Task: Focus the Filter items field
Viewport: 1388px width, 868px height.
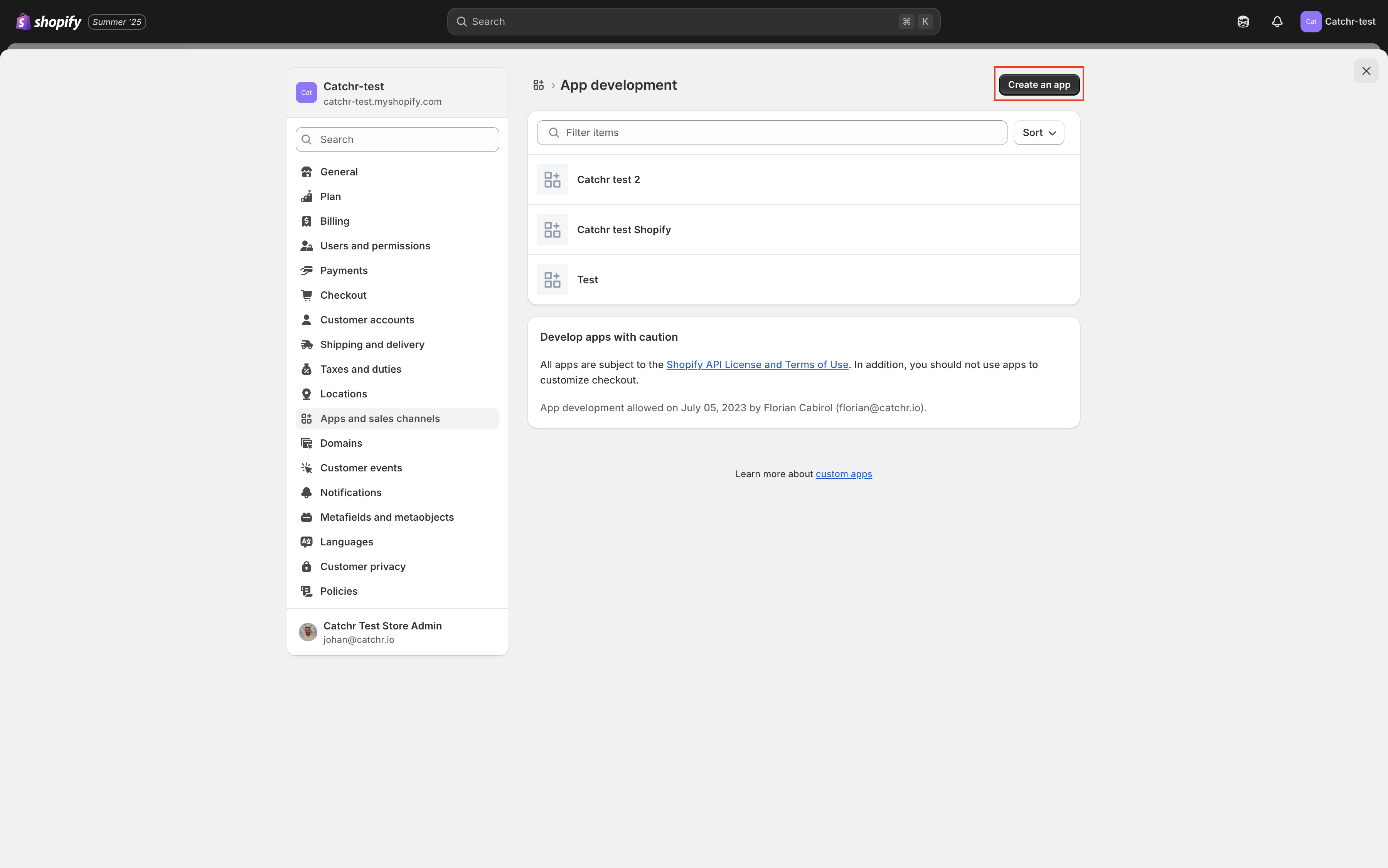Action: 771,133
